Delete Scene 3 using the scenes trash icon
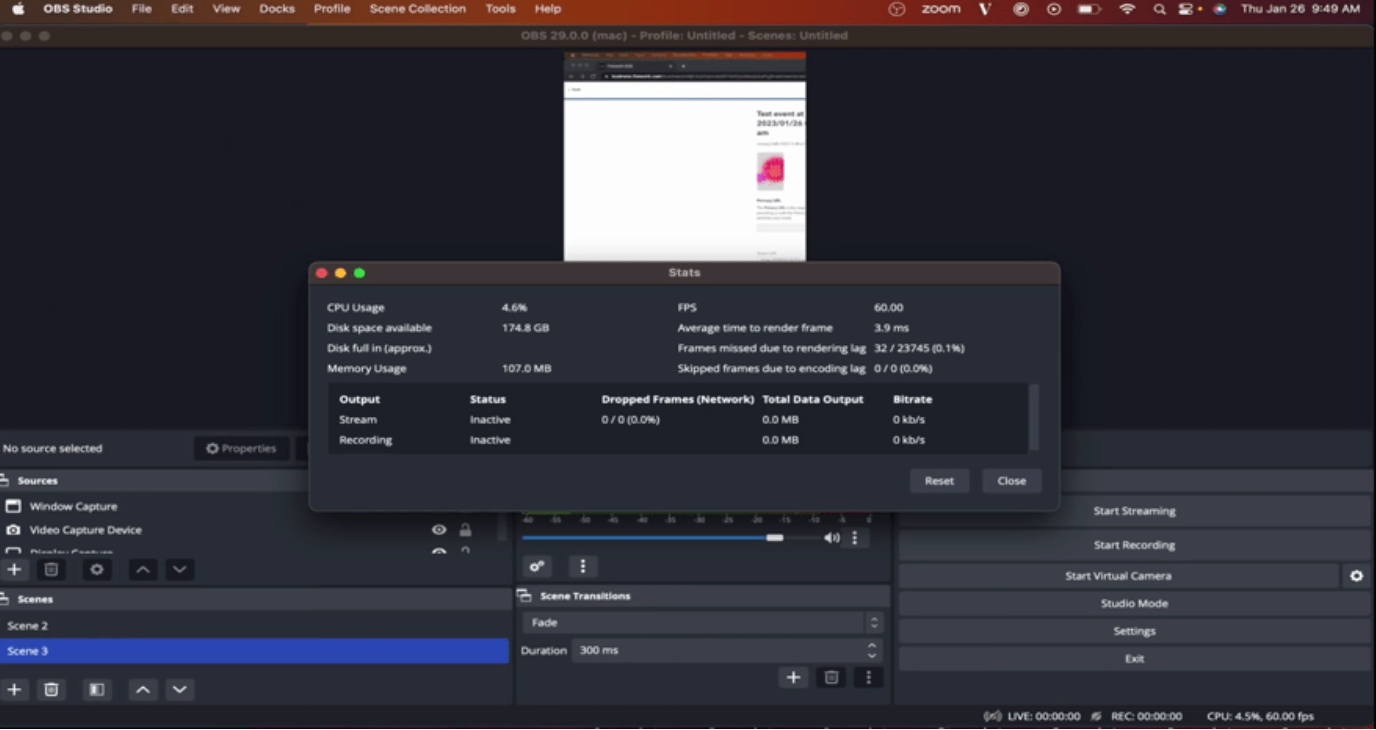Image resolution: width=1376 pixels, height=730 pixels. coord(51,689)
